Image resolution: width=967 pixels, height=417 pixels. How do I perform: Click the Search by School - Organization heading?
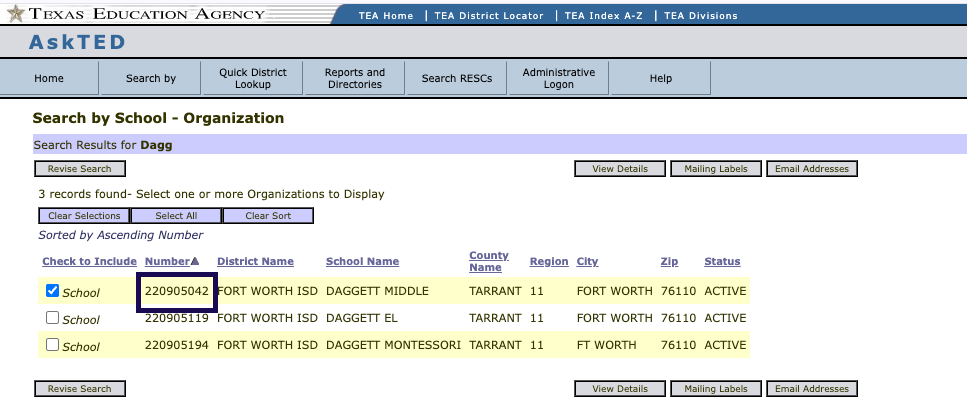(x=158, y=118)
